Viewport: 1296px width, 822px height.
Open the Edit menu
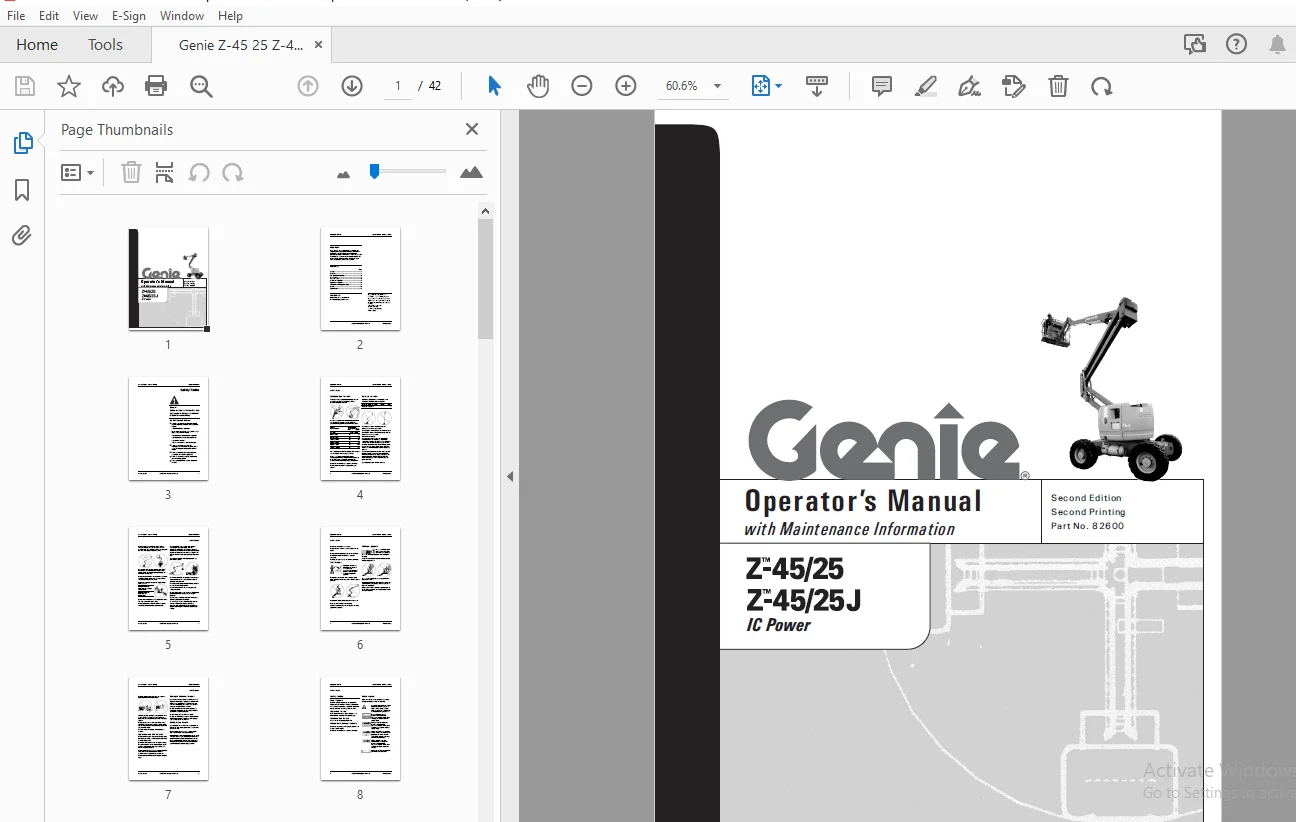point(49,16)
